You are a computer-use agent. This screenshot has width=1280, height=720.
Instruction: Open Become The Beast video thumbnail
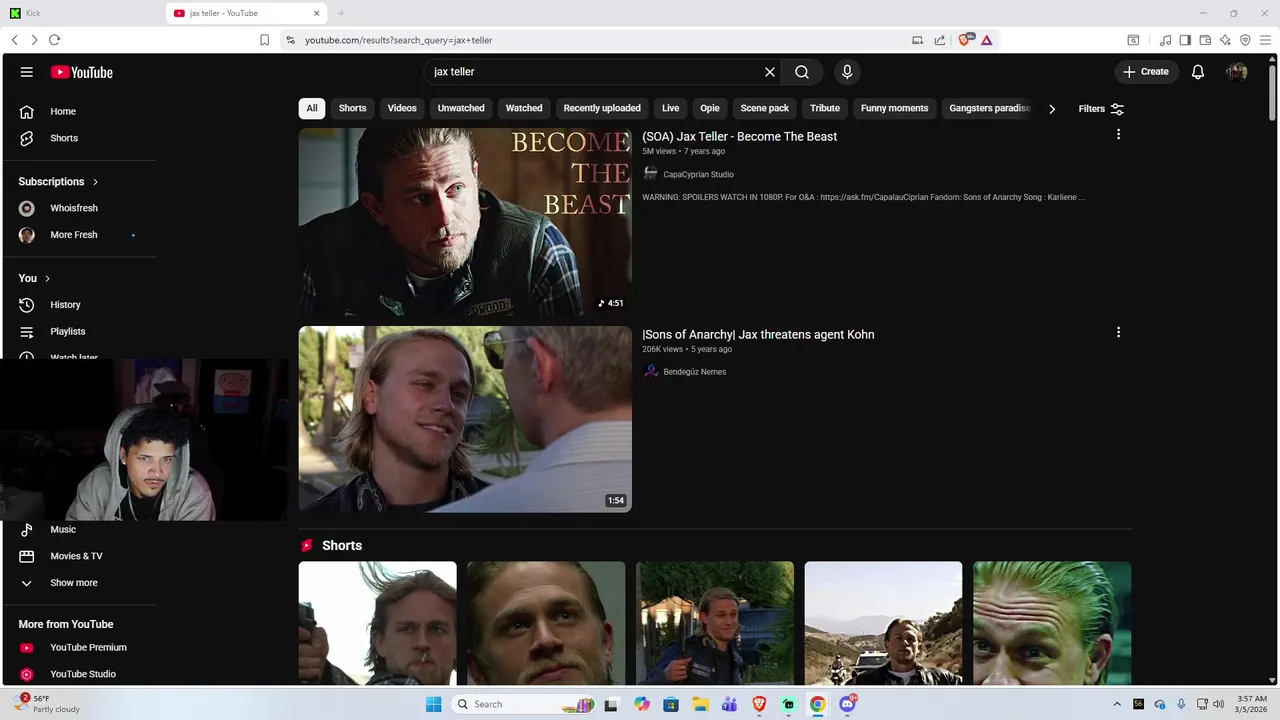tap(465, 221)
